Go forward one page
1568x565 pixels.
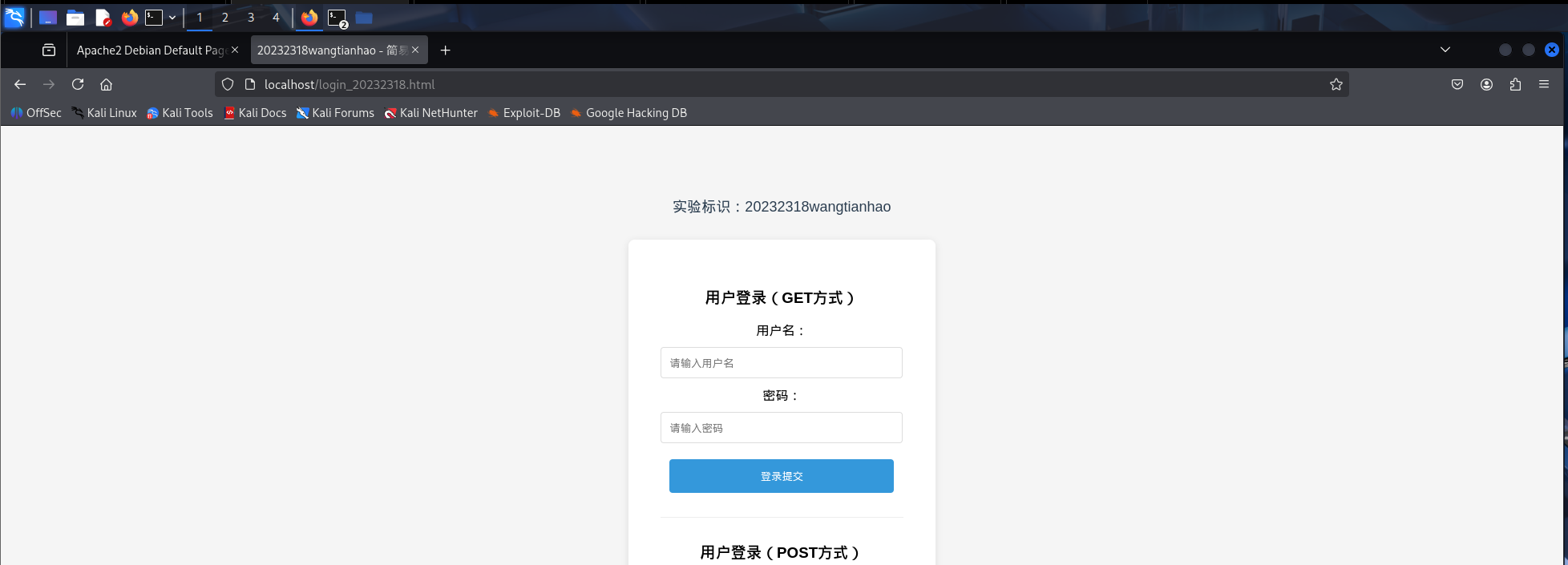pyautogui.click(x=49, y=84)
